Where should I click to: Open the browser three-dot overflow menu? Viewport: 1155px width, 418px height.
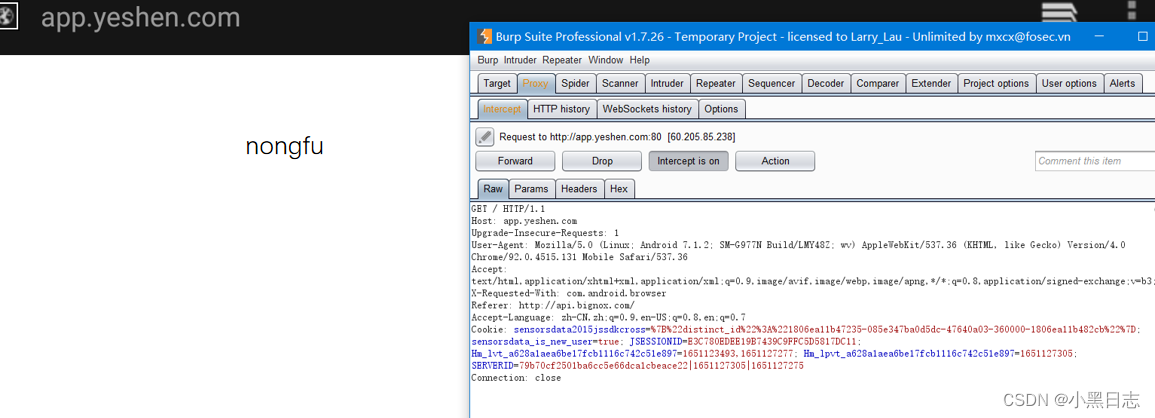(1131, 11)
